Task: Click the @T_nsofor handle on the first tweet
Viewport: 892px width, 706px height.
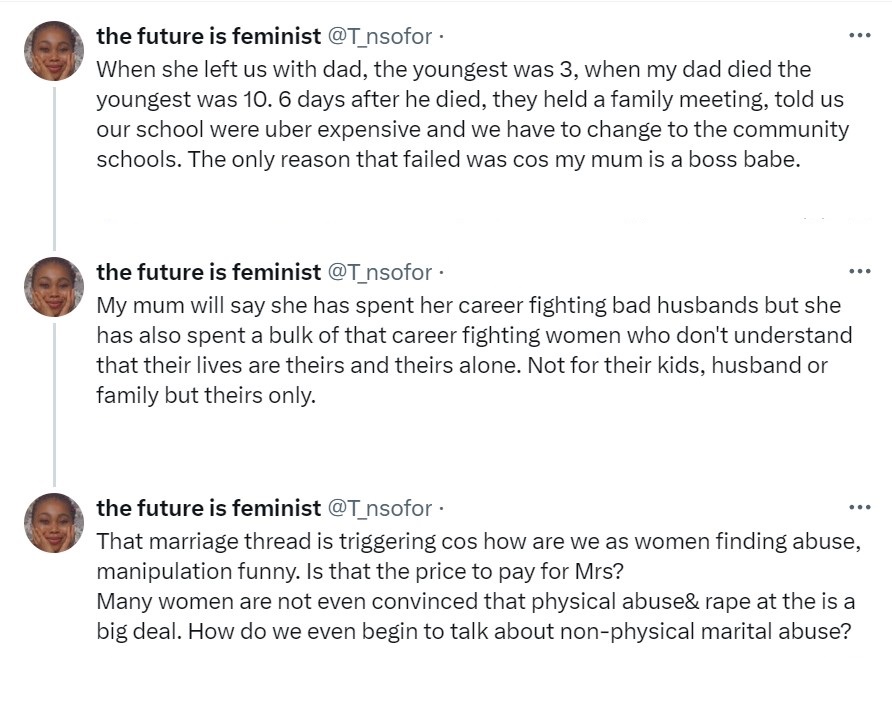Action: tap(380, 36)
